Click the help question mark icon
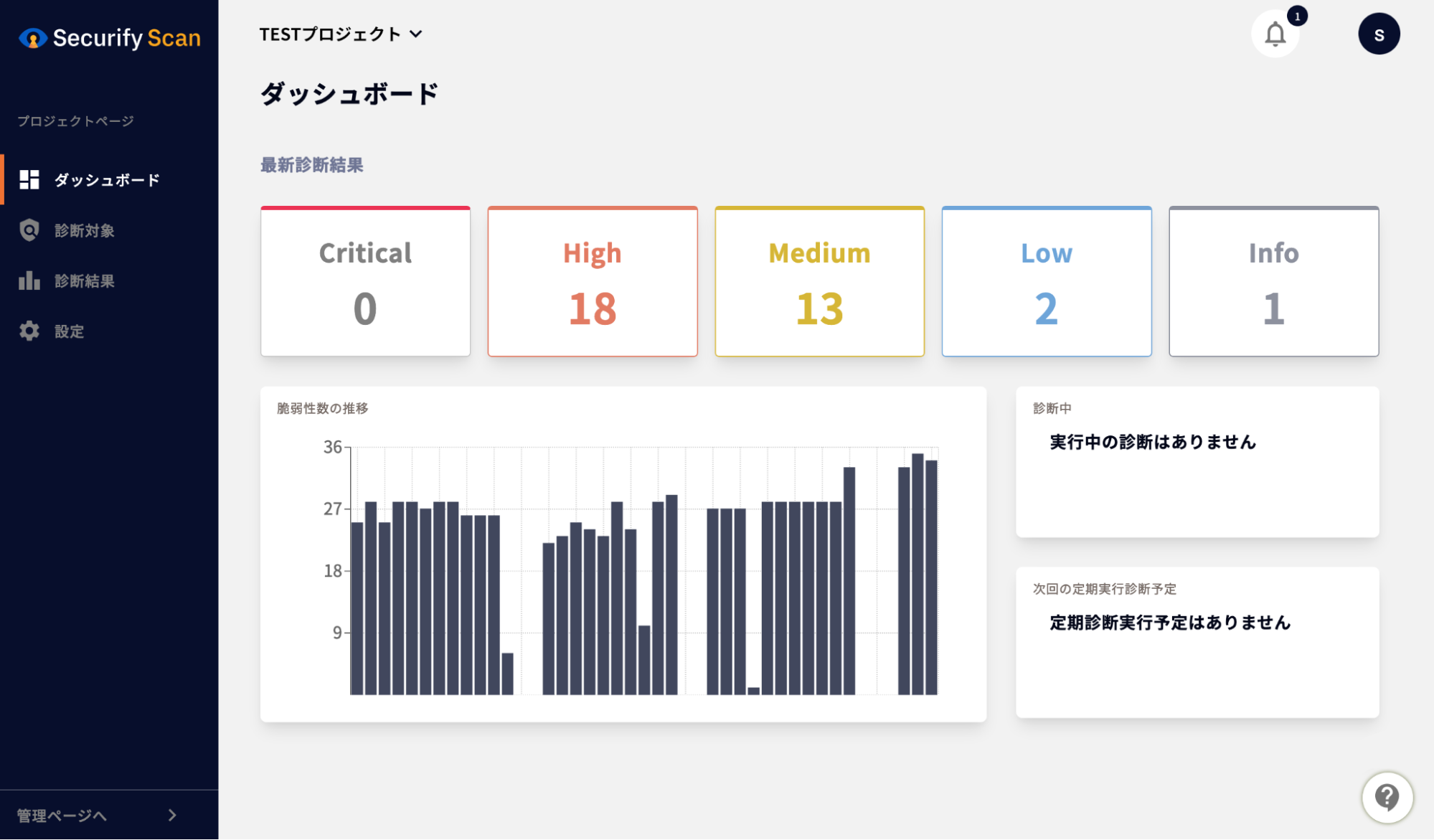Viewport: 1434px width, 840px height. (1388, 797)
